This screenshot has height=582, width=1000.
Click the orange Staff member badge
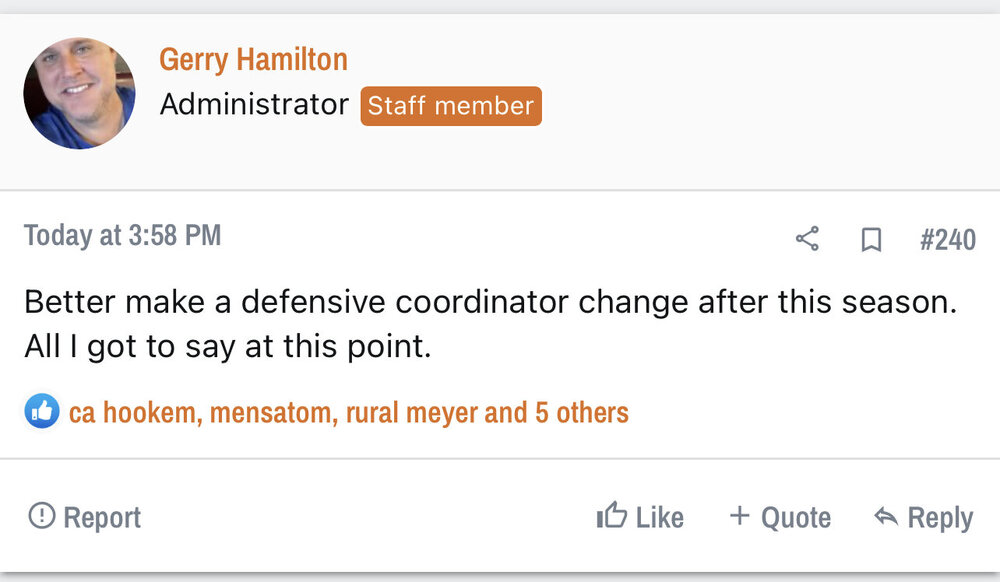[x=451, y=106]
